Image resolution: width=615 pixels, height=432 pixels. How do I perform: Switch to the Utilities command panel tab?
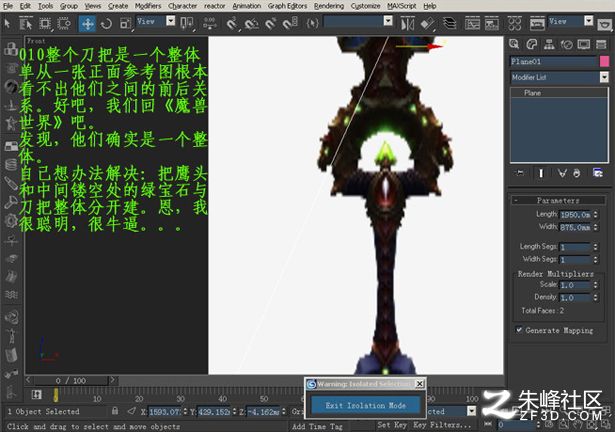(x=601, y=44)
